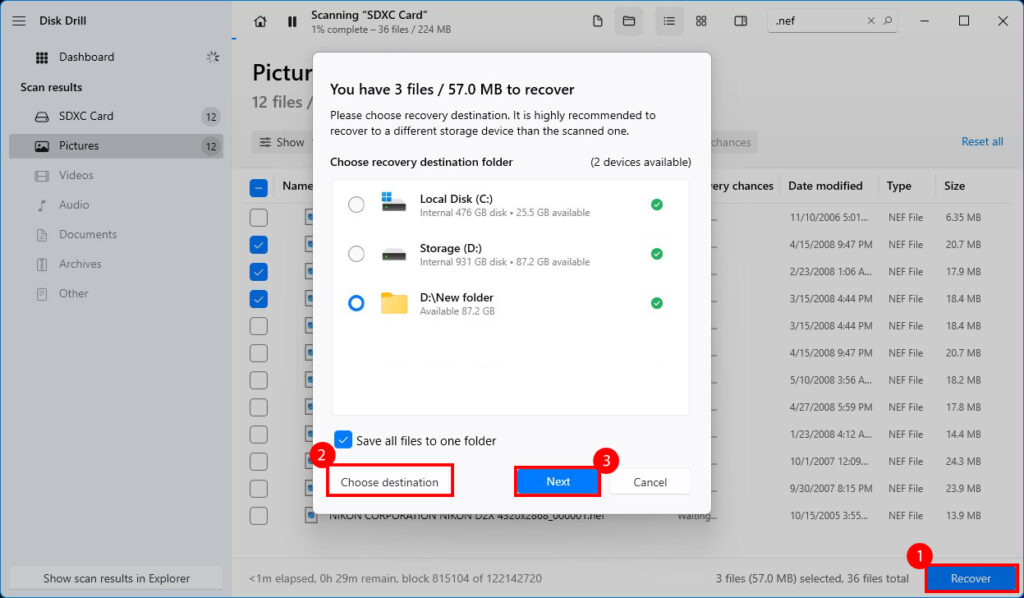Select D:\New folder as recovery destination
1024x598 pixels.
[x=356, y=303]
